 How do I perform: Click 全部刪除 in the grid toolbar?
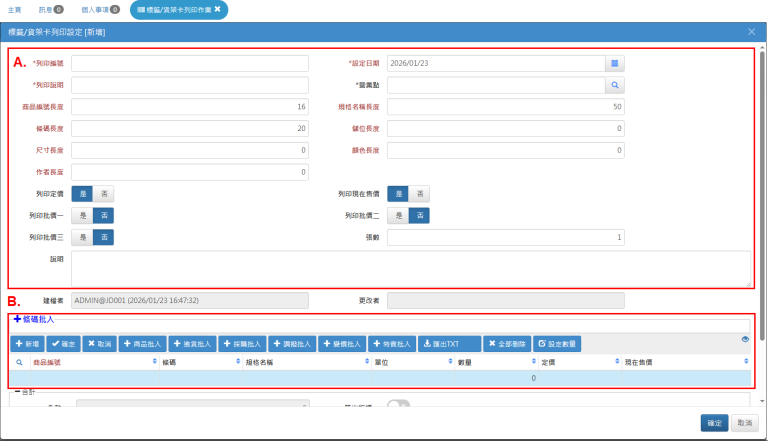[507, 343]
